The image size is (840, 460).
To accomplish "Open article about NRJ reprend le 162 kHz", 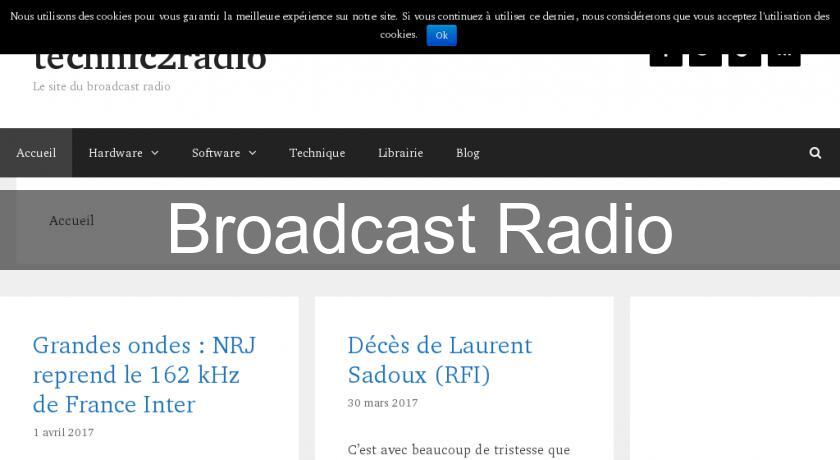I will pyautogui.click(x=144, y=374).
